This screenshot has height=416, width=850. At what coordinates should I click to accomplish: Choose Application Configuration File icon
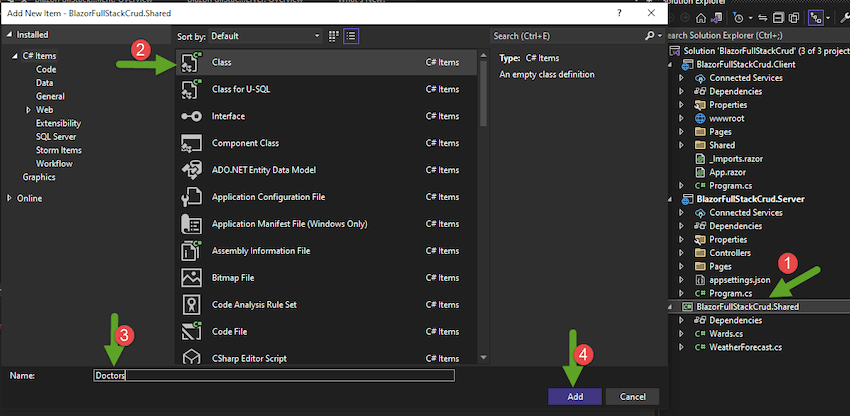pyautogui.click(x=191, y=197)
